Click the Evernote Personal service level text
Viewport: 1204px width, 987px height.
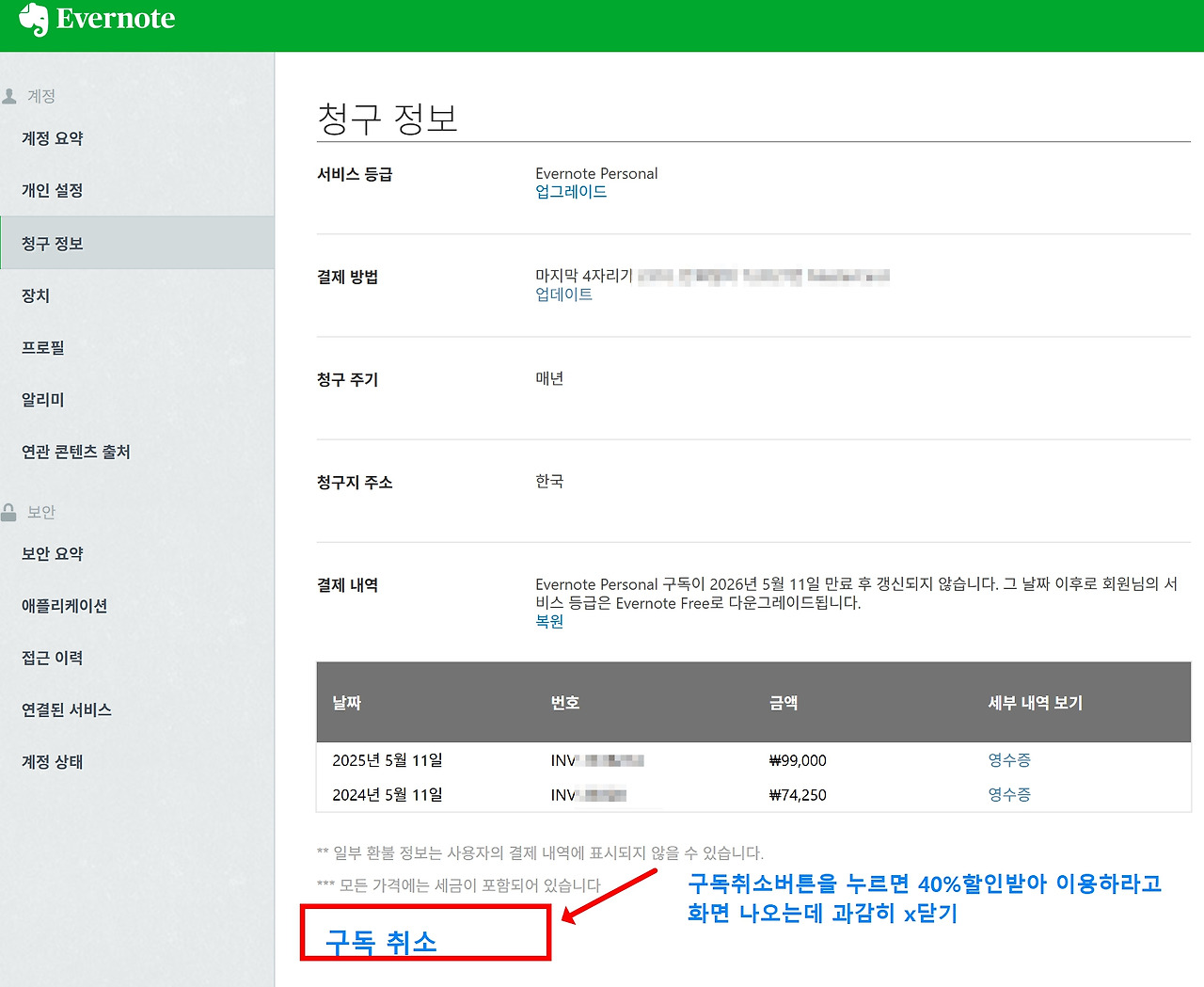tap(596, 174)
